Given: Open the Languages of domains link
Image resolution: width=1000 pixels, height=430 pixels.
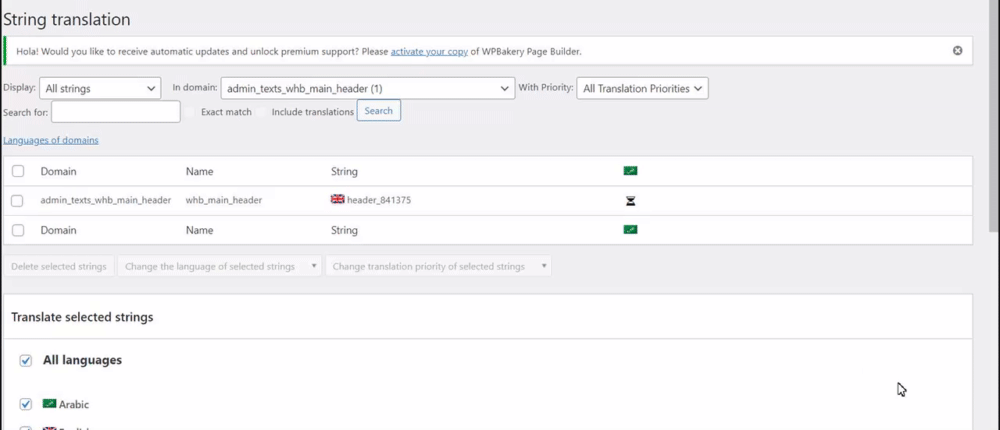Looking at the screenshot, I should point(51,140).
